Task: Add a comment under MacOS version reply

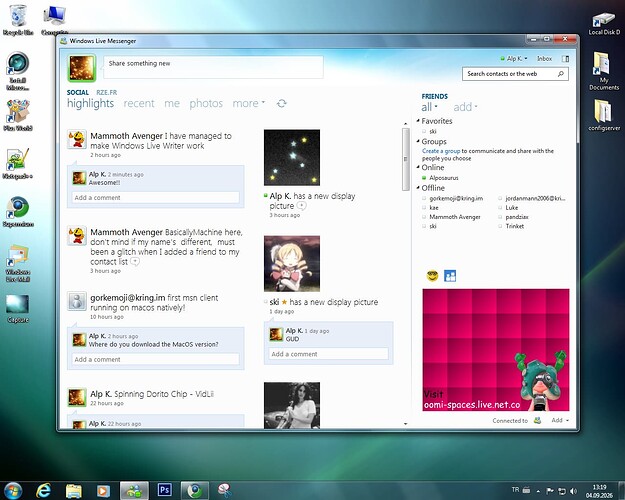Action: click(x=156, y=359)
